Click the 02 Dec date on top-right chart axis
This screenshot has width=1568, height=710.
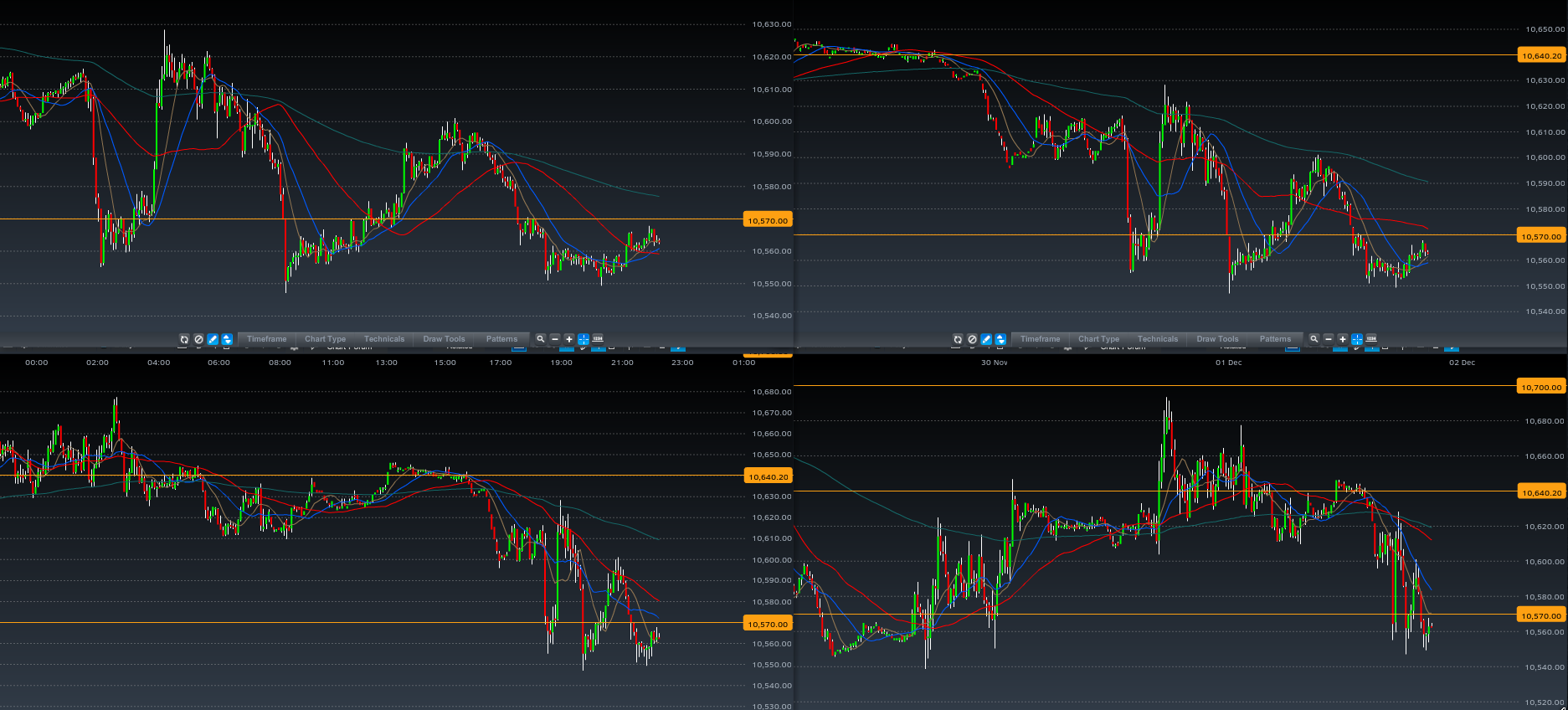pos(1463,363)
